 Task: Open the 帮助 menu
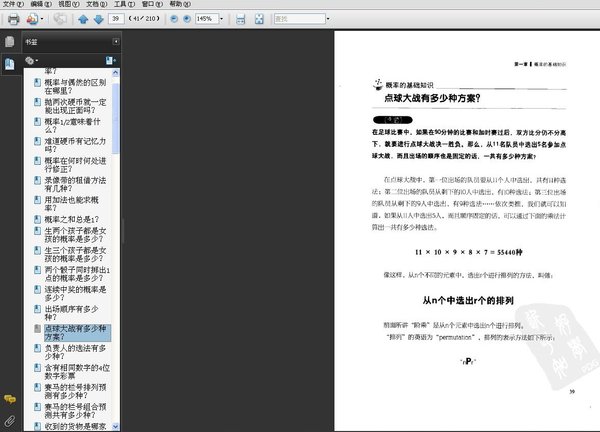point(180,4)
